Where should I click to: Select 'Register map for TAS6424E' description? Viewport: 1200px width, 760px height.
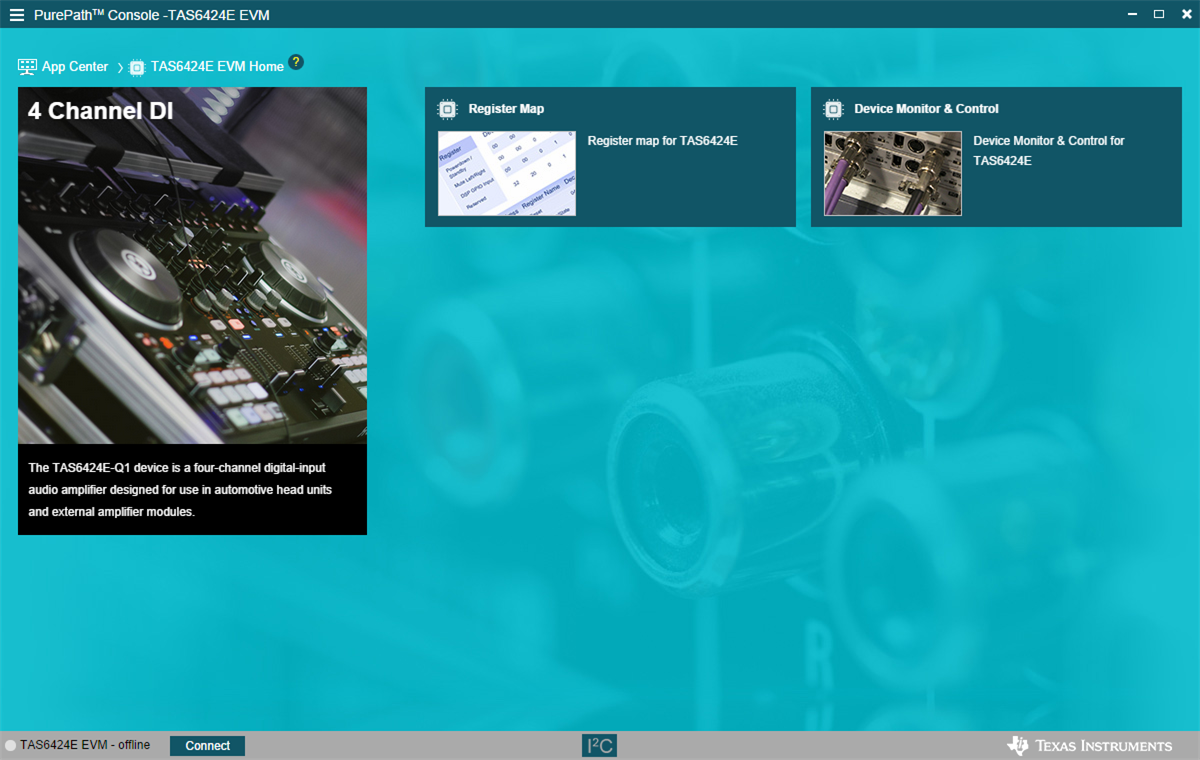point(662,141)
